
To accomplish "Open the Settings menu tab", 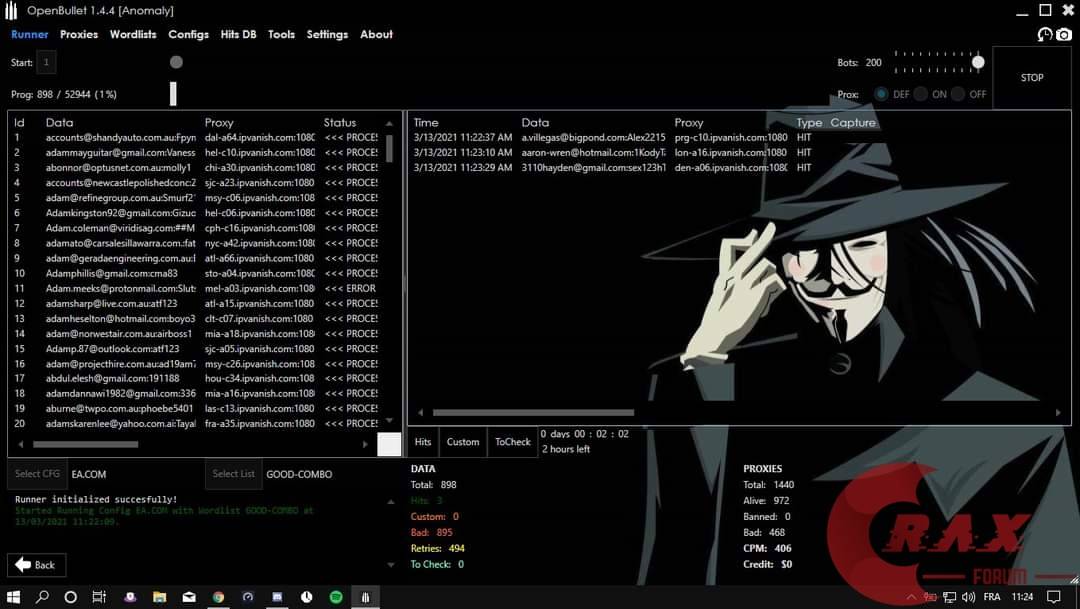I will pos(327,34).
